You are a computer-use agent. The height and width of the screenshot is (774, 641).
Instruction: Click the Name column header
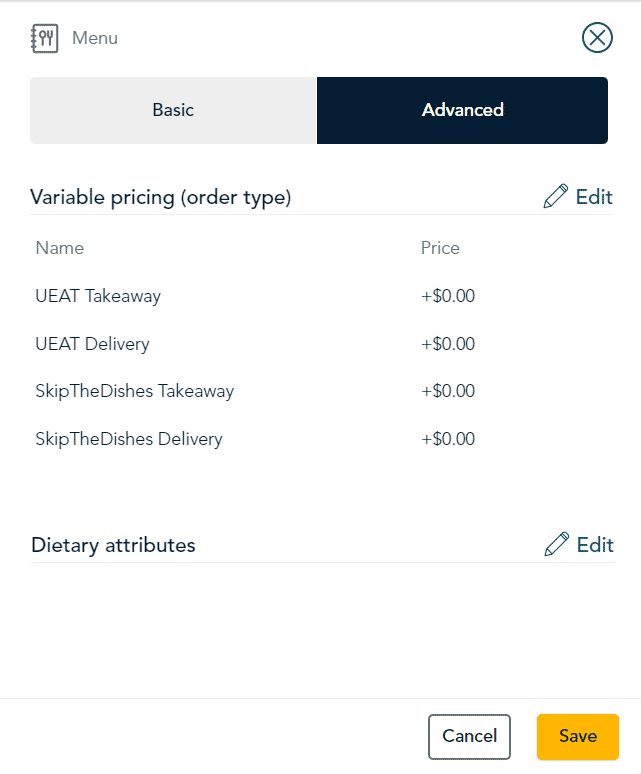[x=60, y=248]
